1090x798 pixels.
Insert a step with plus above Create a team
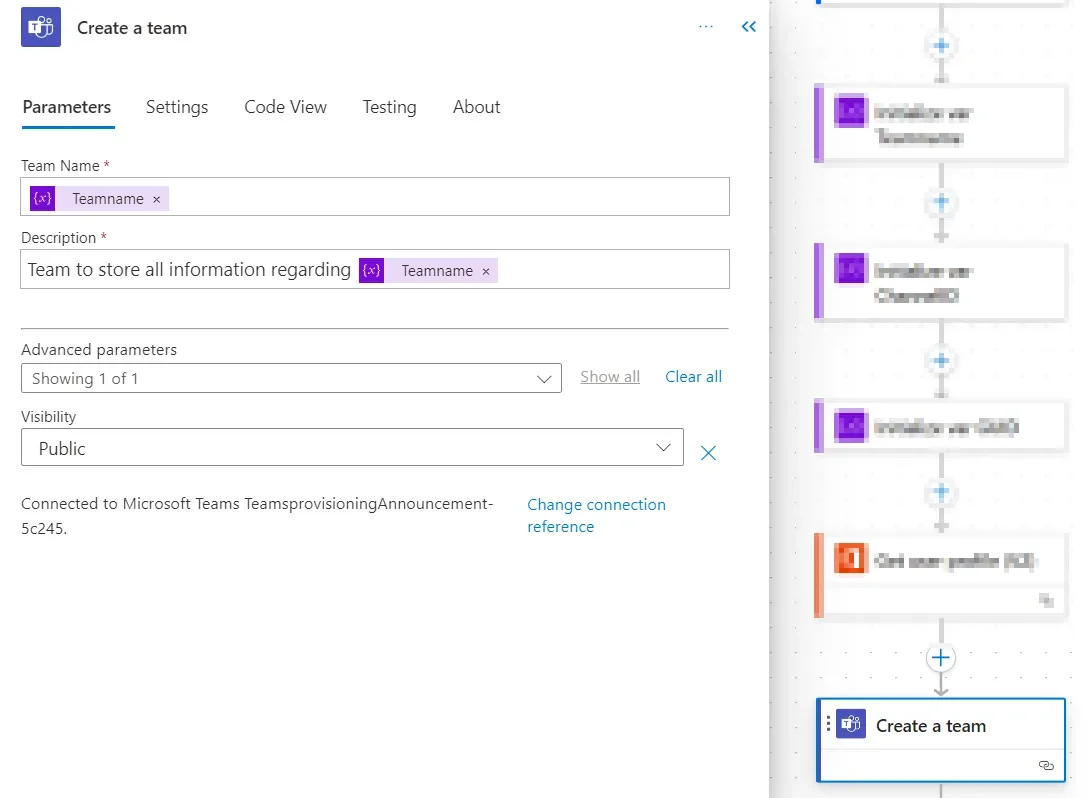pos(941,658)
